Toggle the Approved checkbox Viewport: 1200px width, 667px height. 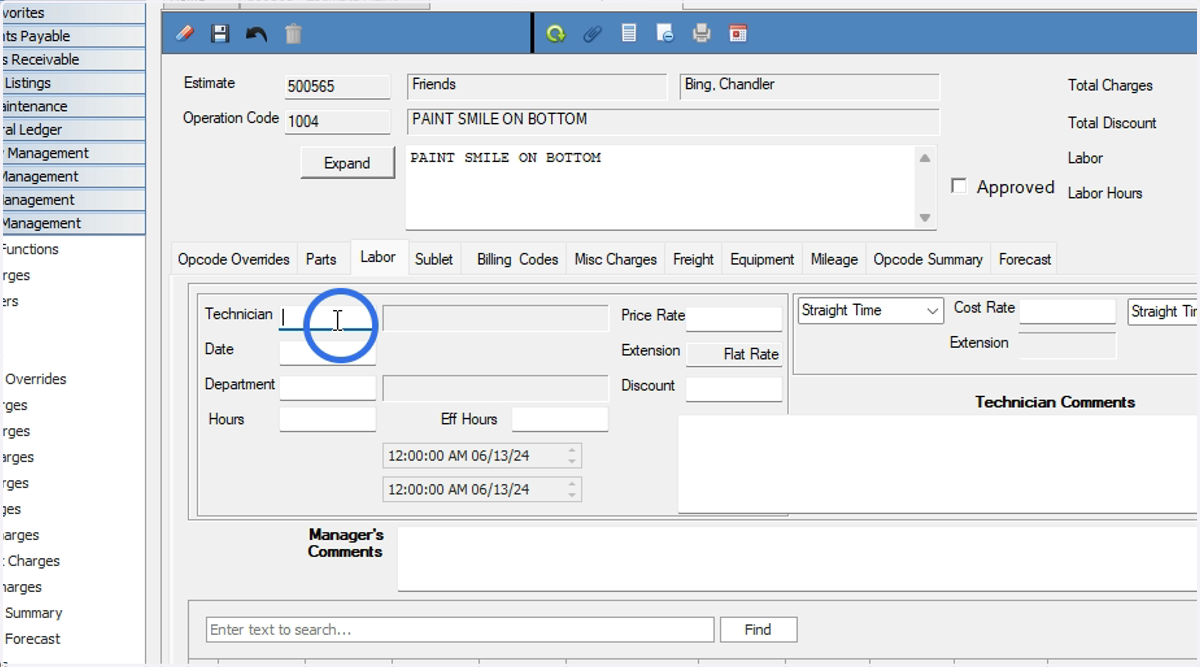(959, 186)
